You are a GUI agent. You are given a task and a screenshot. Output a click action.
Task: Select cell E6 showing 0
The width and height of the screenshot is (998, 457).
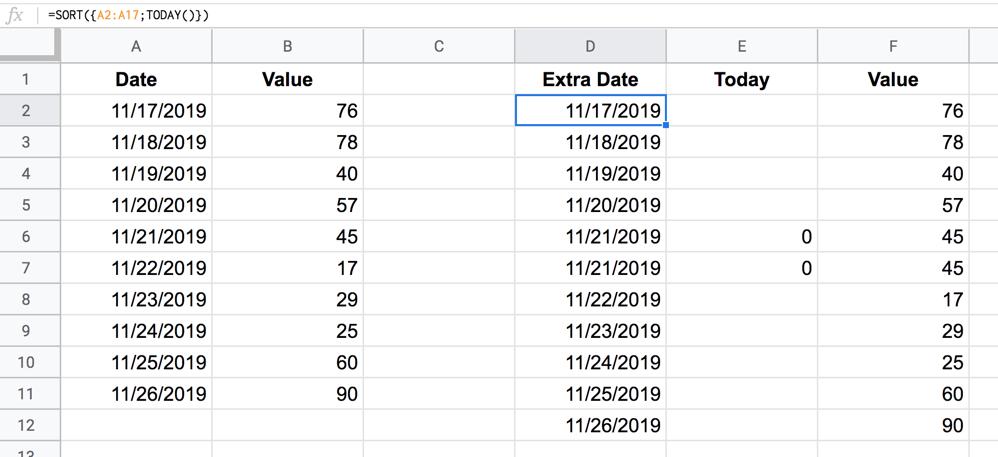pyautogui.click(x=741, y=237)
